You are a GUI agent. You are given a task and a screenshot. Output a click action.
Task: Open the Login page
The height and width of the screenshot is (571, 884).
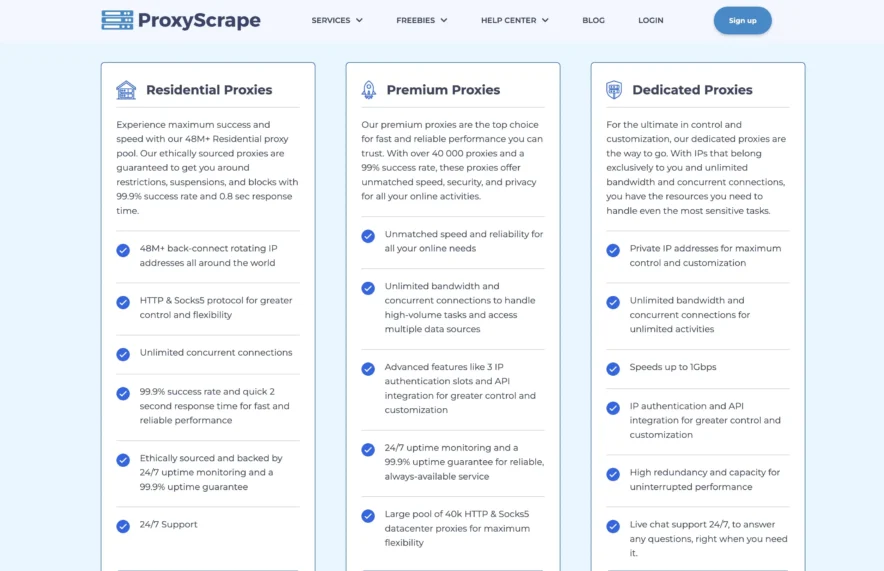click(x=650, y=20)
